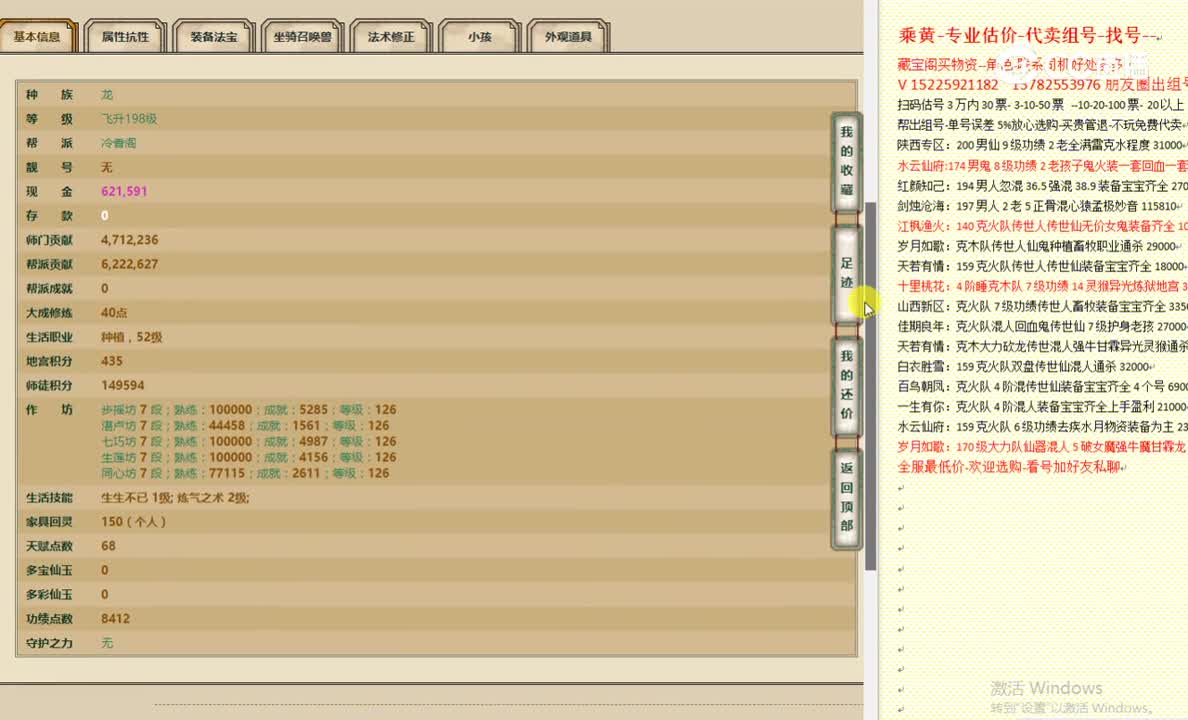Click the 作坊 row label
Image resolution: width=1188 pixels, height=720 pixels.
click(49, 410)
